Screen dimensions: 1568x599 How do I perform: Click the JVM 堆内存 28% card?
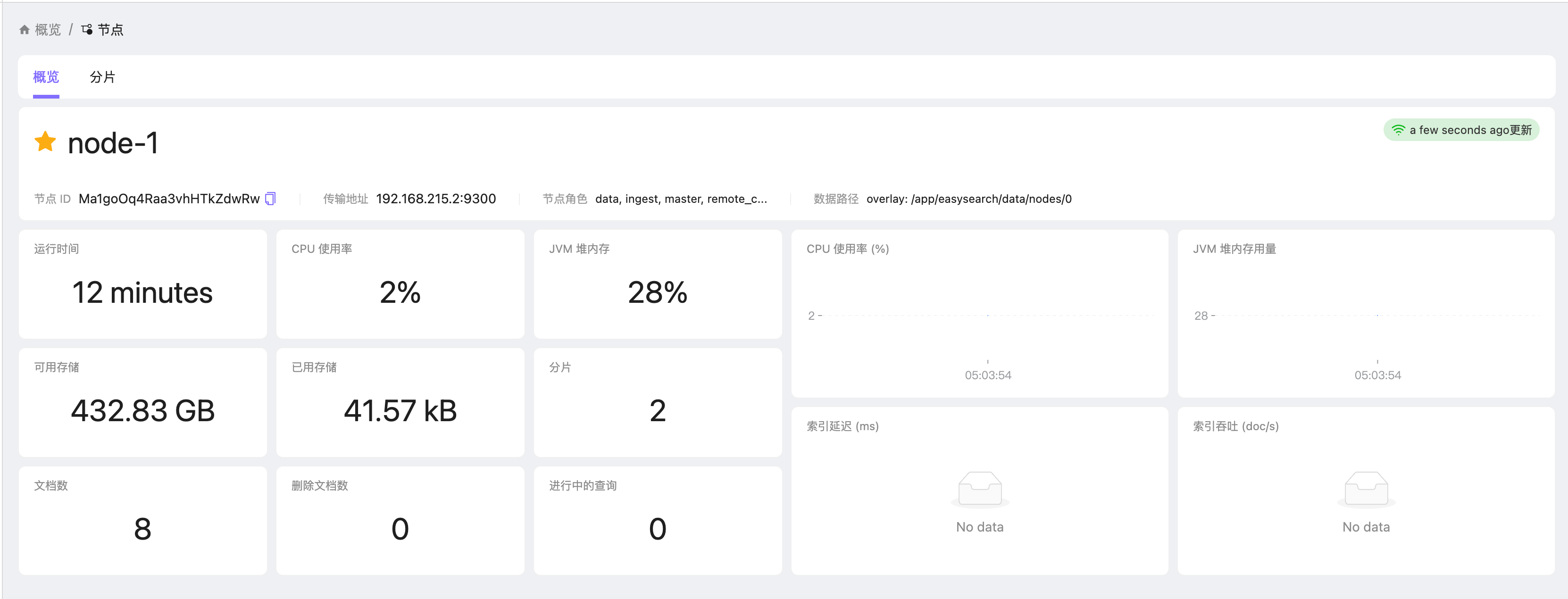coord(658,284)
